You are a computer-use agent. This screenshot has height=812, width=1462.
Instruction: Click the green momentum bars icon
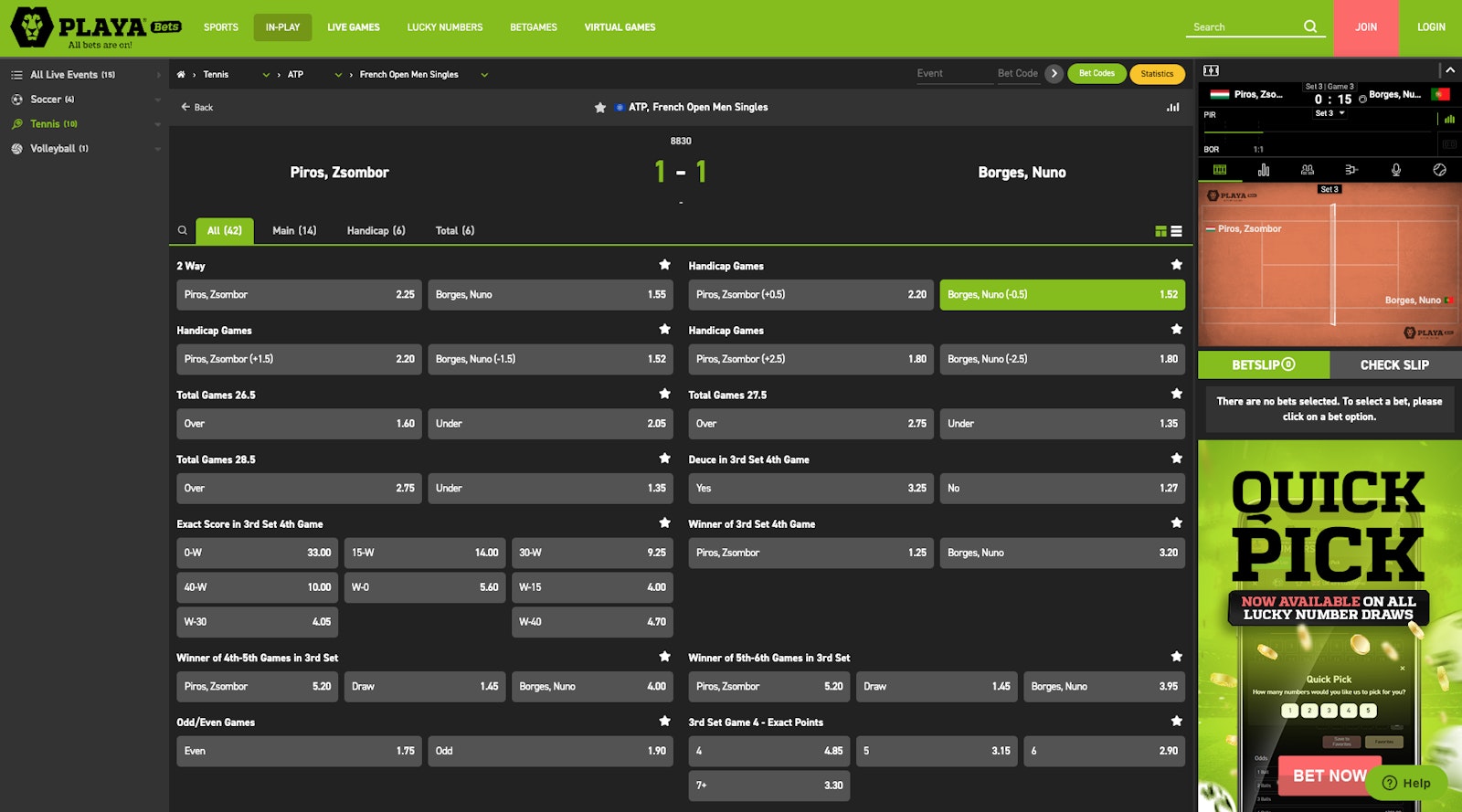[x=1450, y=119]
